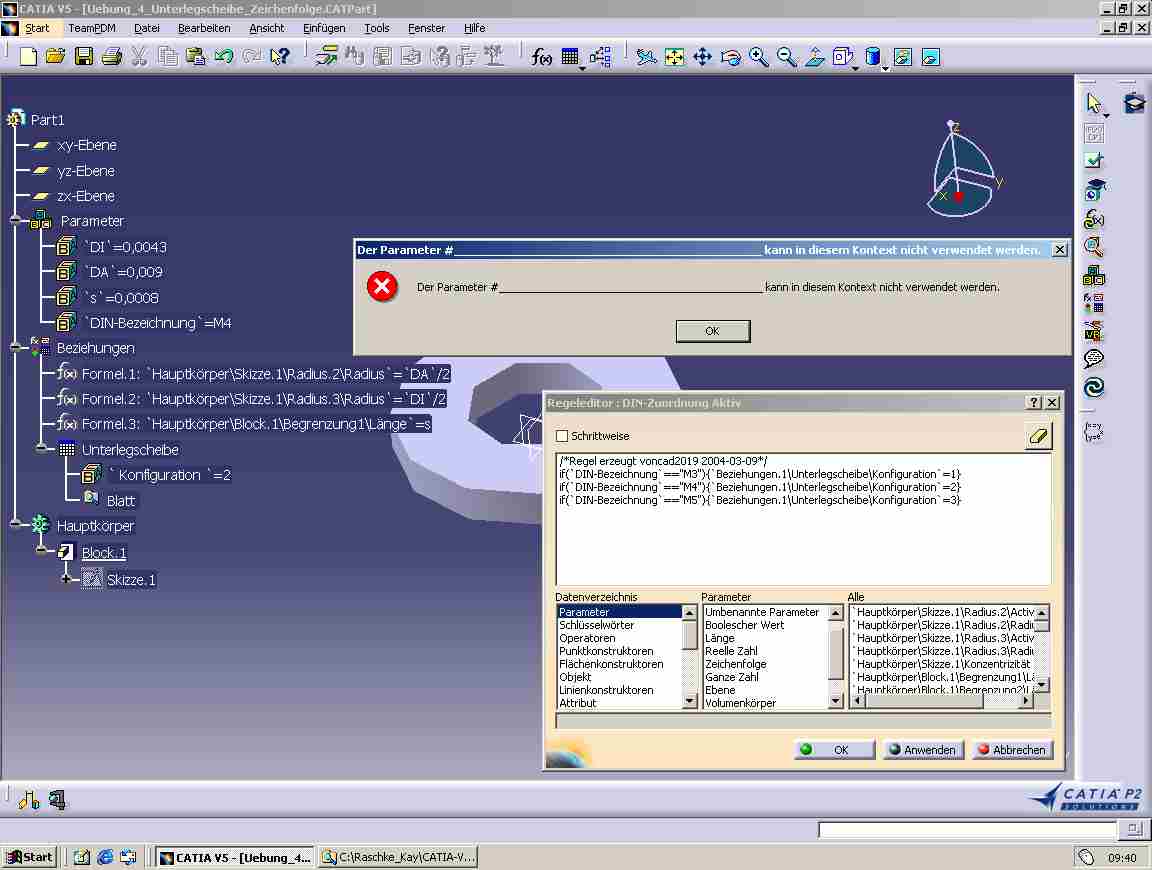Viewport: 1152px width, 870px height.
Task: Open a file with the folder icon
Action: pos(55,57)
